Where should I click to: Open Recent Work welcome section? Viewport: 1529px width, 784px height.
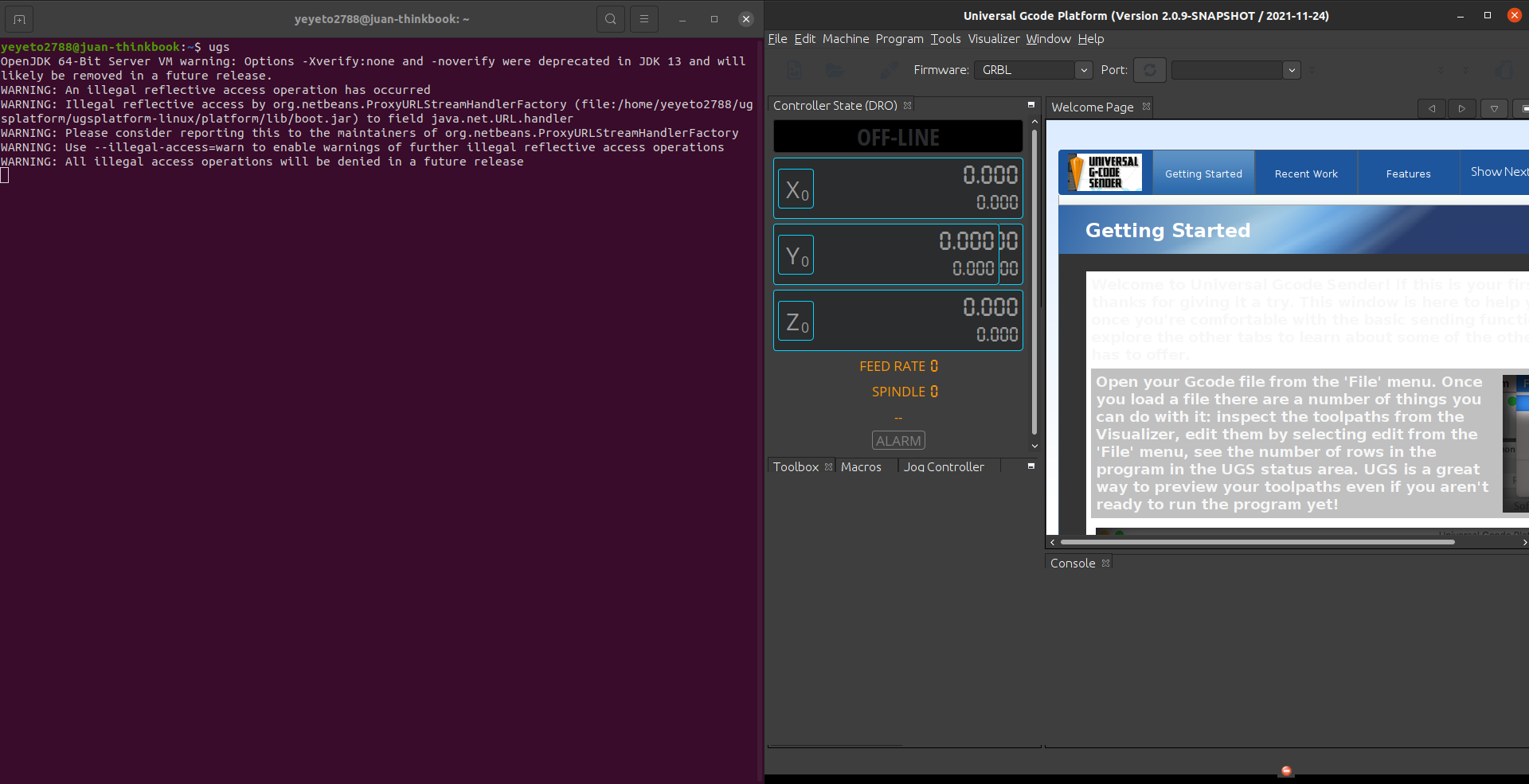1306,173
